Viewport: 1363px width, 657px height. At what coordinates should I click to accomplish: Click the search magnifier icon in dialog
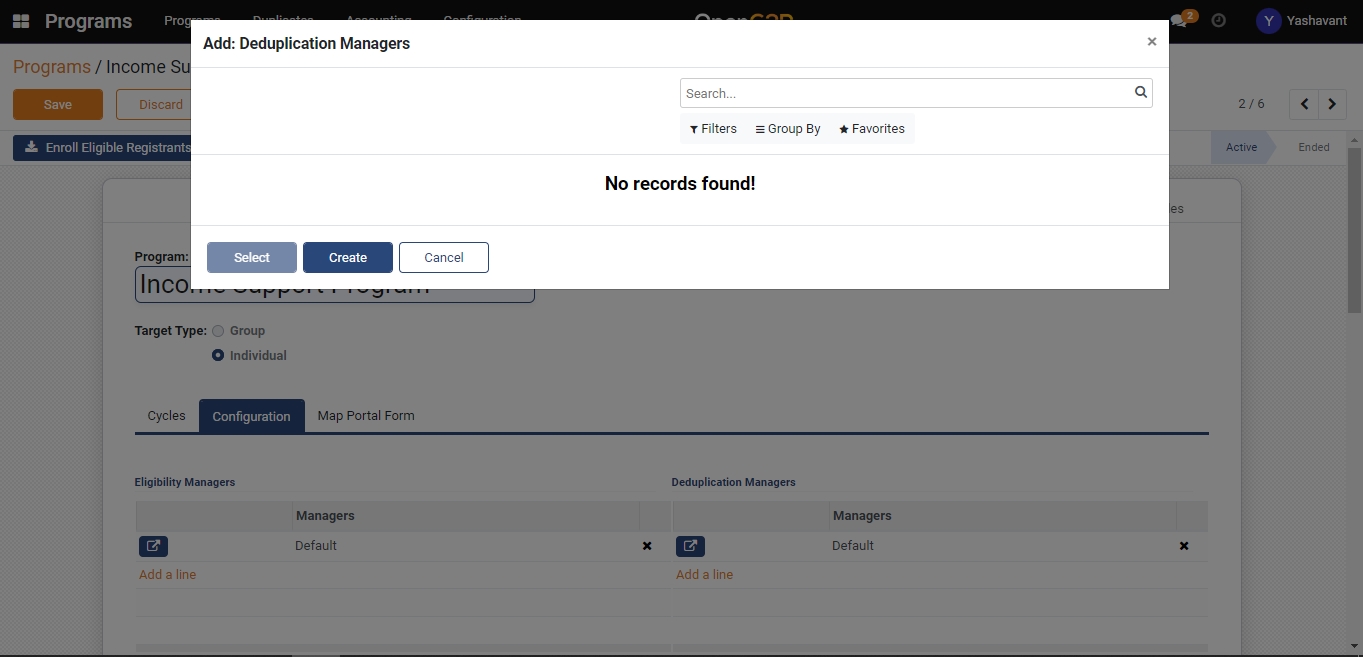pos(1140,93)
